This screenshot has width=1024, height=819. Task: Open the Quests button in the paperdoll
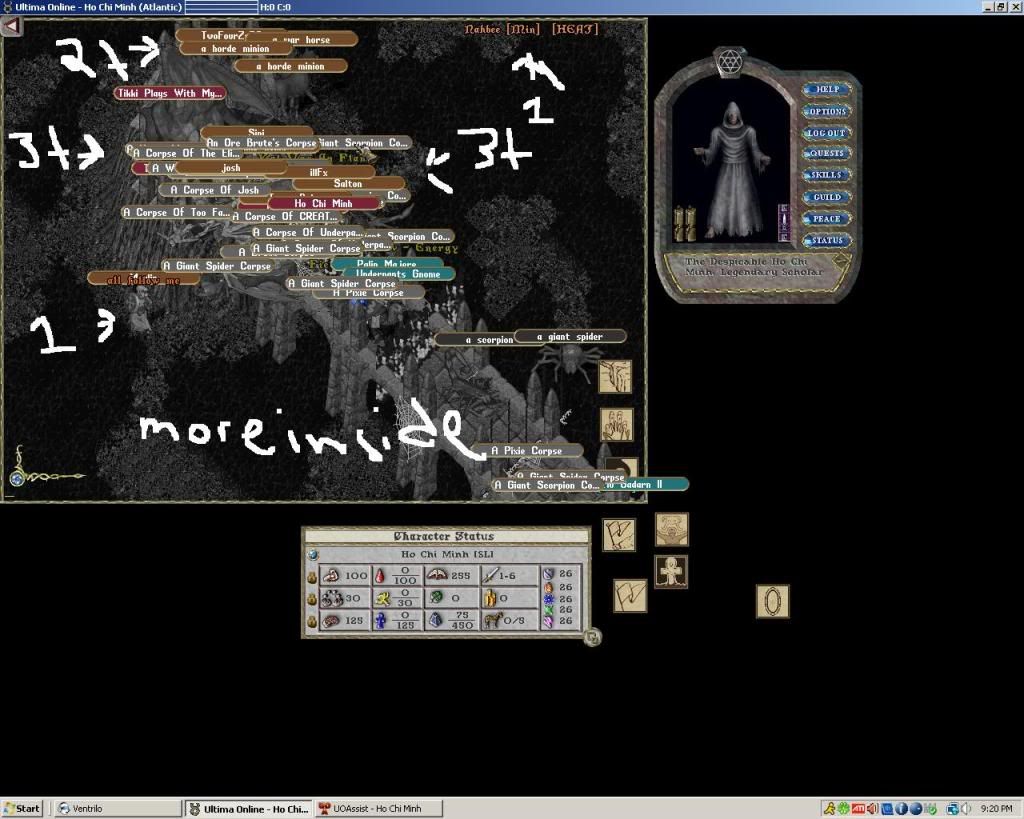pos(827,153)
